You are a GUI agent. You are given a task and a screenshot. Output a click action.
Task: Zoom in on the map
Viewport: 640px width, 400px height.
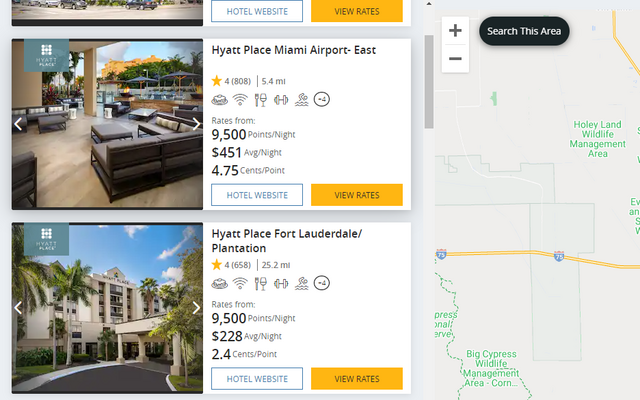455,31
